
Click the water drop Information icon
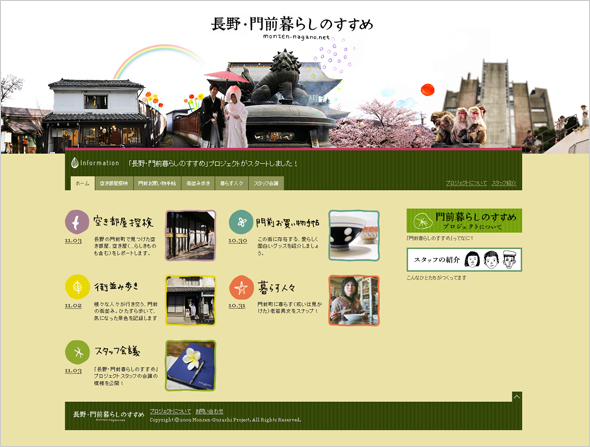(x=75, y=163)
